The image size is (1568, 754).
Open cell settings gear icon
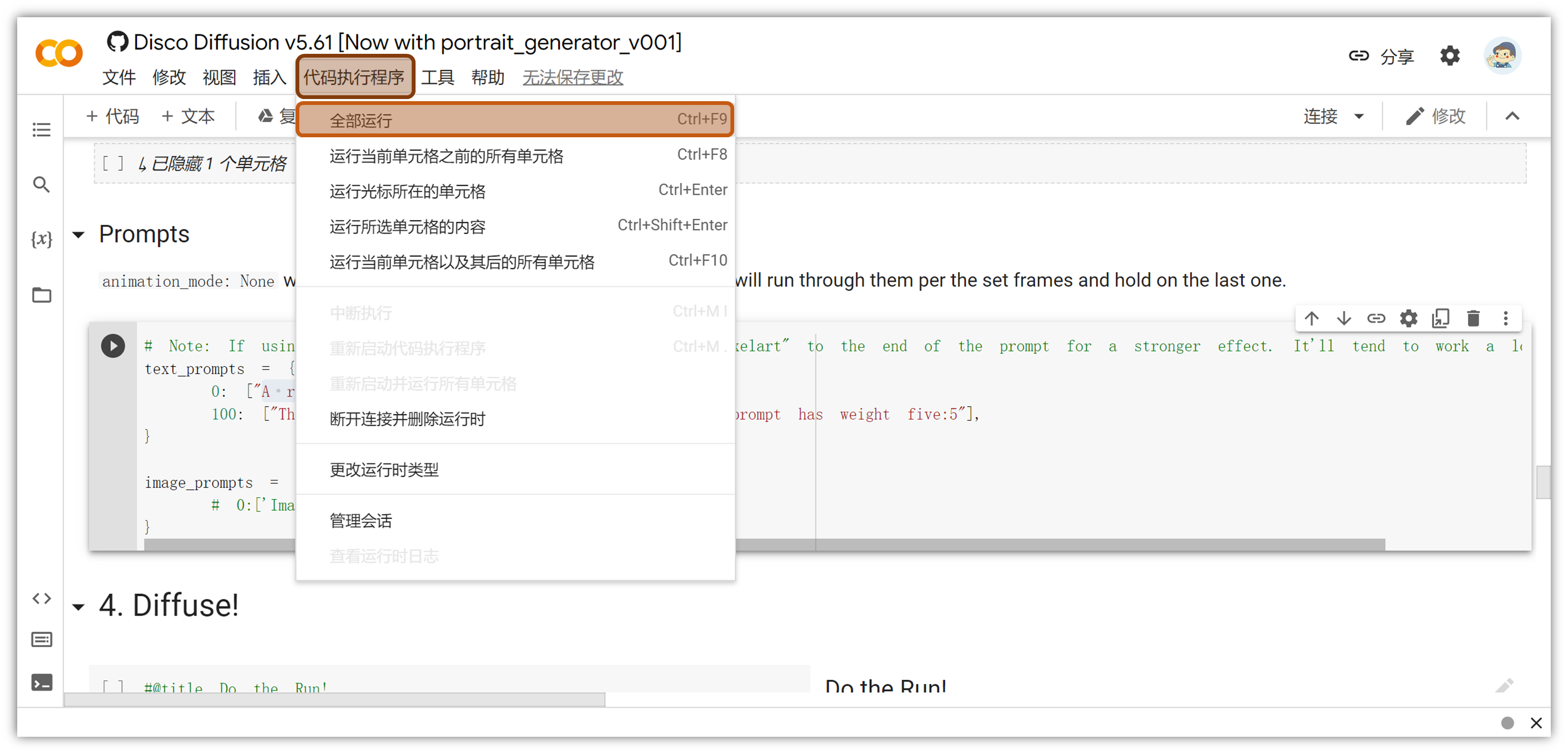coord(1408,318)
